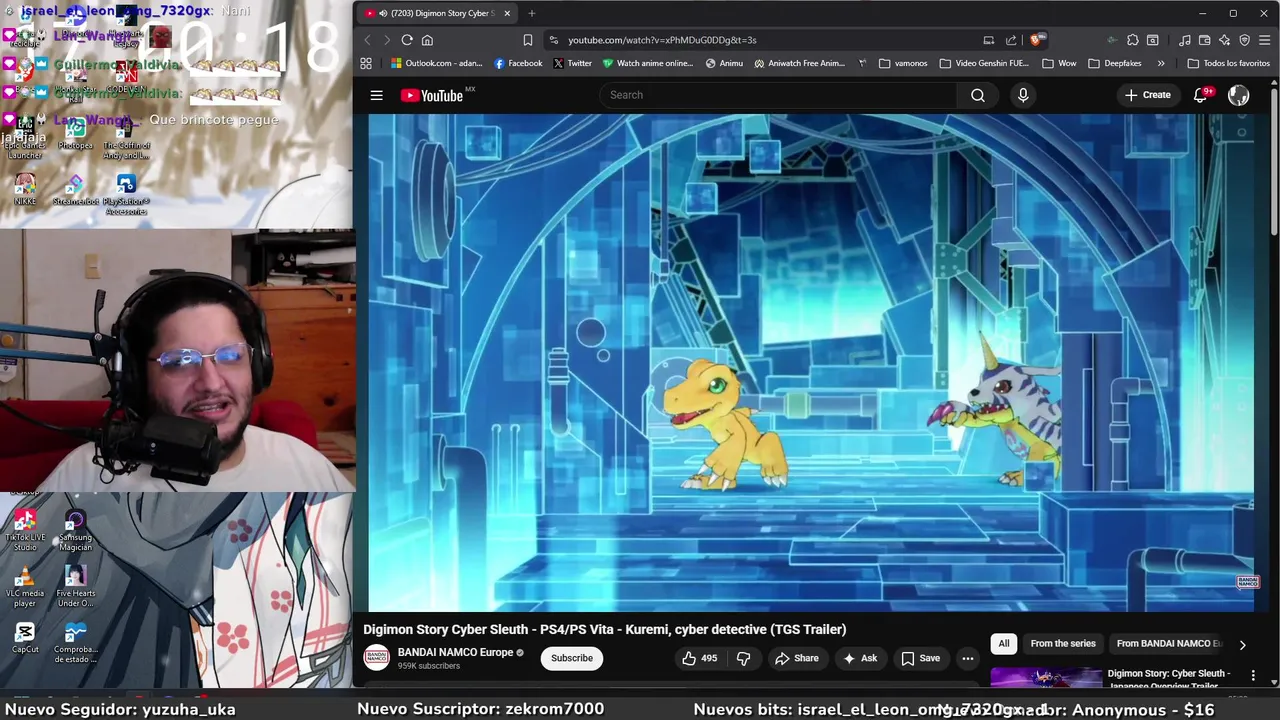This screenshot has width=1280, height=720.
Task: Open the Twitter bookmark
Action: (572, 63)
